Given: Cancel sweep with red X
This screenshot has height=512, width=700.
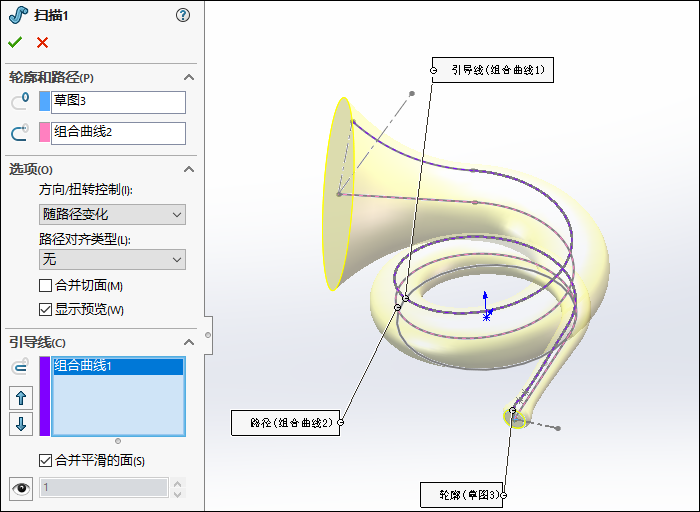Looking at the screenshot, I should 42,42.
